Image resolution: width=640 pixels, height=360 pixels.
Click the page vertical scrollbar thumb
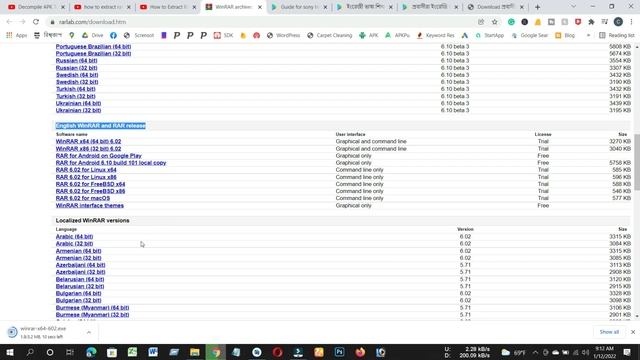[636, 162]
